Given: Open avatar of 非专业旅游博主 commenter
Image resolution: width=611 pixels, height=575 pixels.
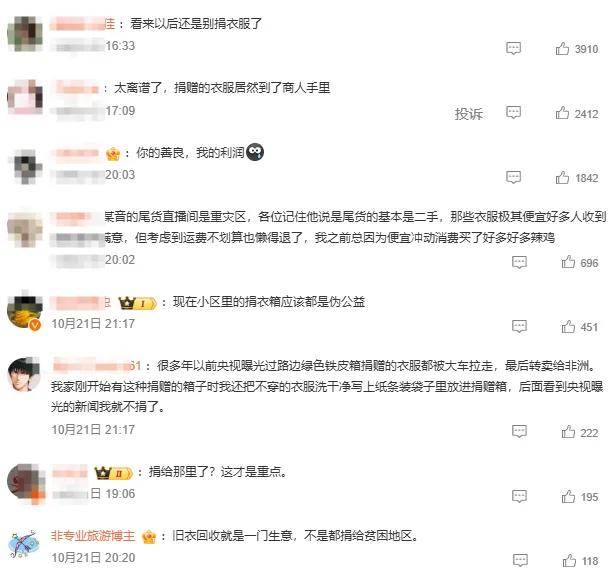Looking at the screenshot, I should [x=24, y=544].
